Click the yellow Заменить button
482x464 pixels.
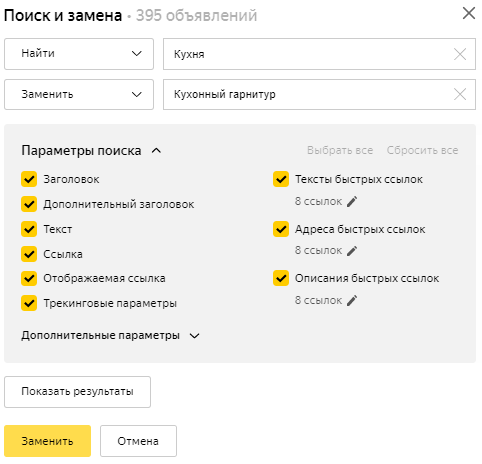(47, 441)
